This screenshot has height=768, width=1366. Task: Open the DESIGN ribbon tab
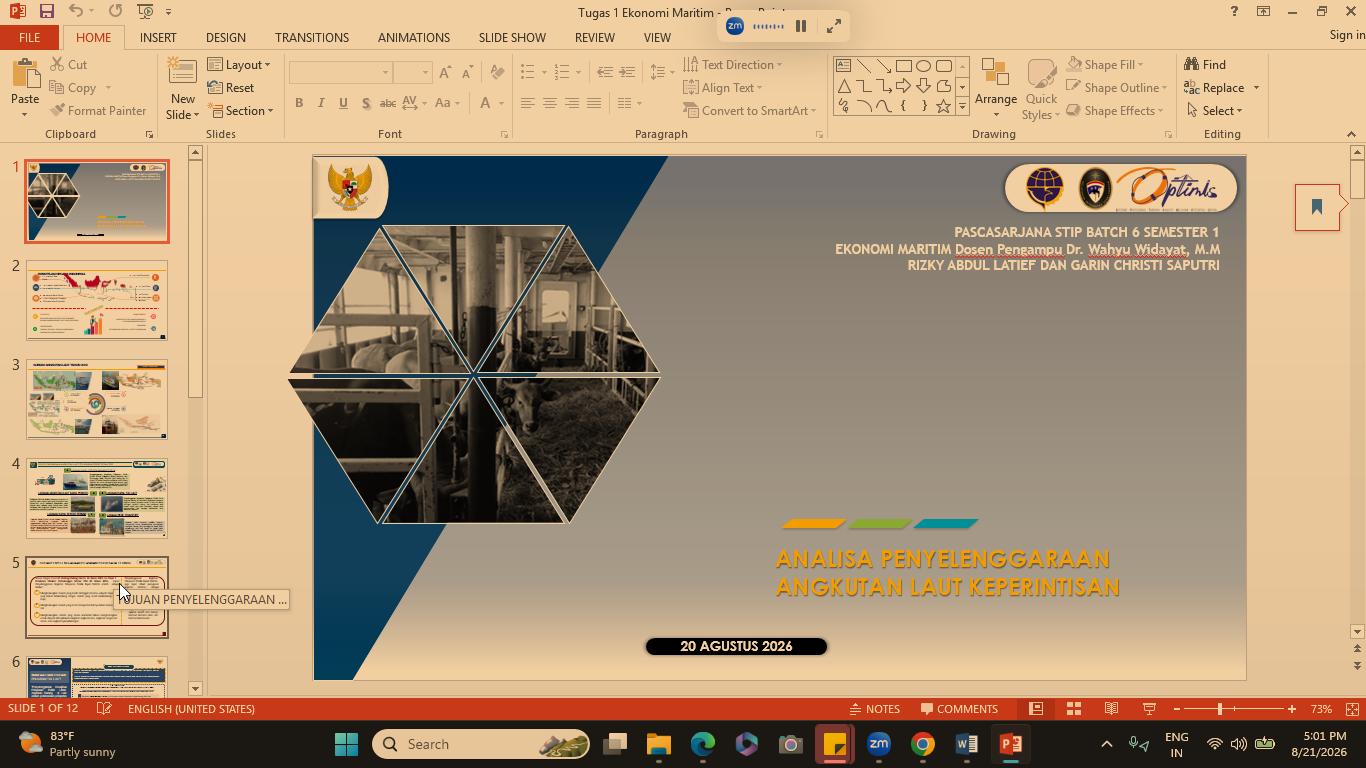pyautogui.click(x=226, y=37)
